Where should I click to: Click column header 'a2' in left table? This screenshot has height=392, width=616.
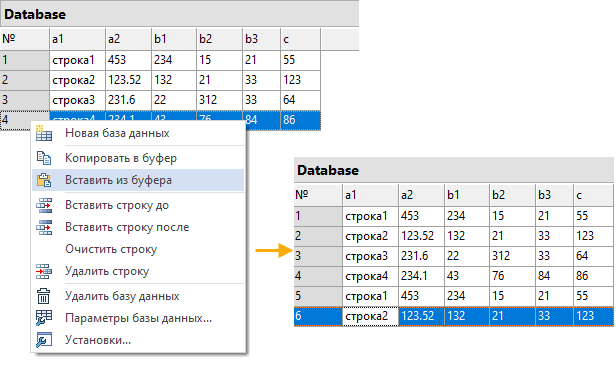pyautogui.click(x=128, y=39)
